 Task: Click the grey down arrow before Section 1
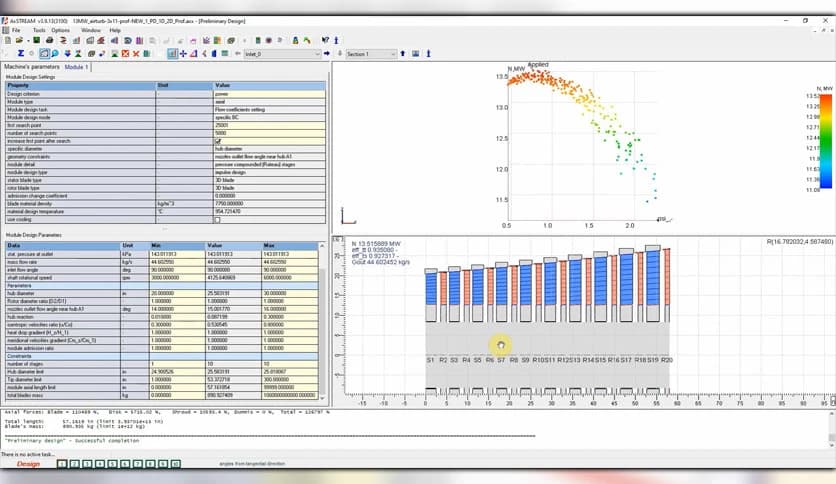[340, 54]
